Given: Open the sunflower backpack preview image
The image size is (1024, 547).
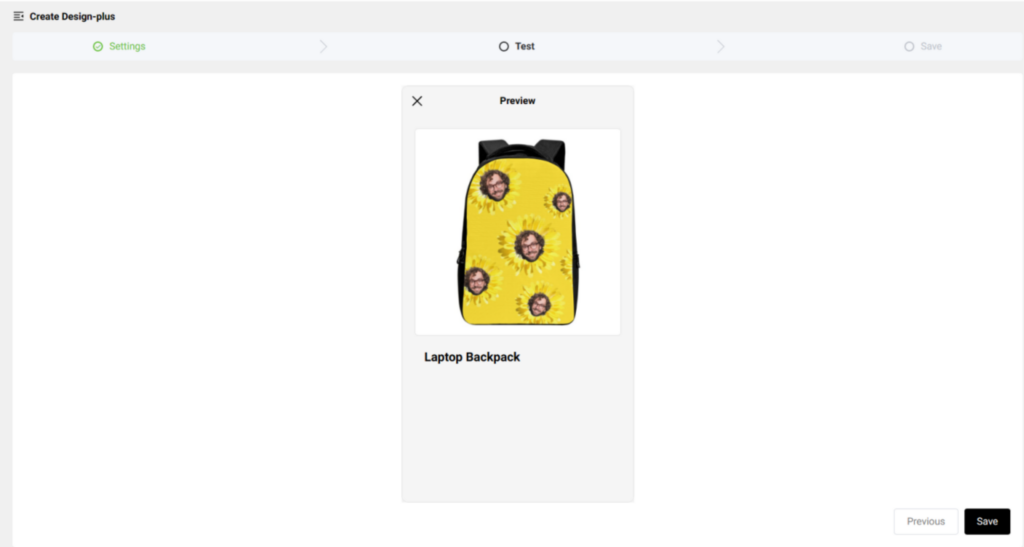Looking at the screenshot, I should [518, 232].
